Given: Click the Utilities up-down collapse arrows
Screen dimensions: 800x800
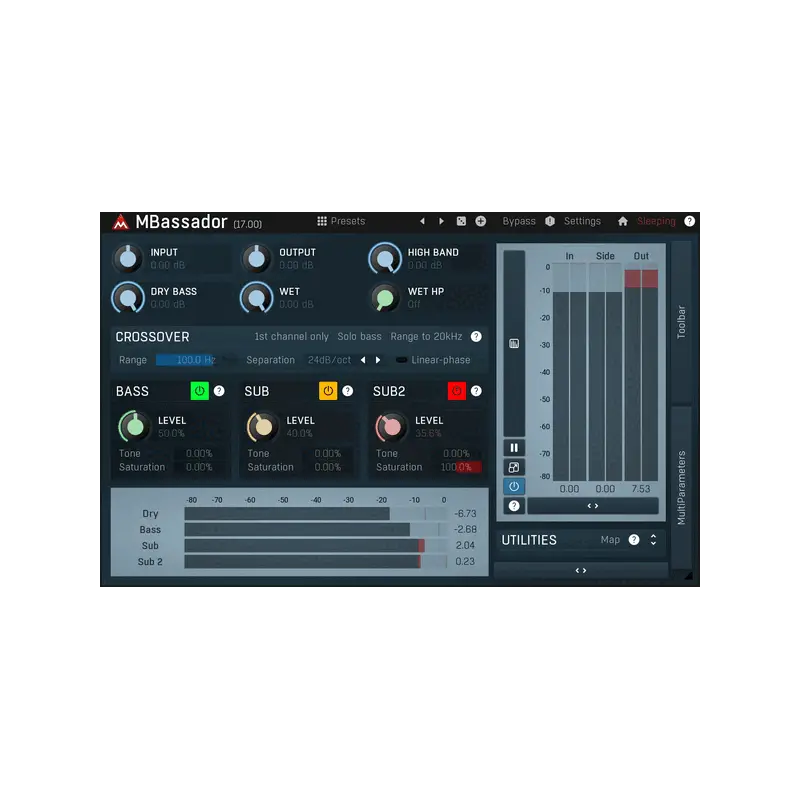Looking at the screenshot, I should point(653,540).
